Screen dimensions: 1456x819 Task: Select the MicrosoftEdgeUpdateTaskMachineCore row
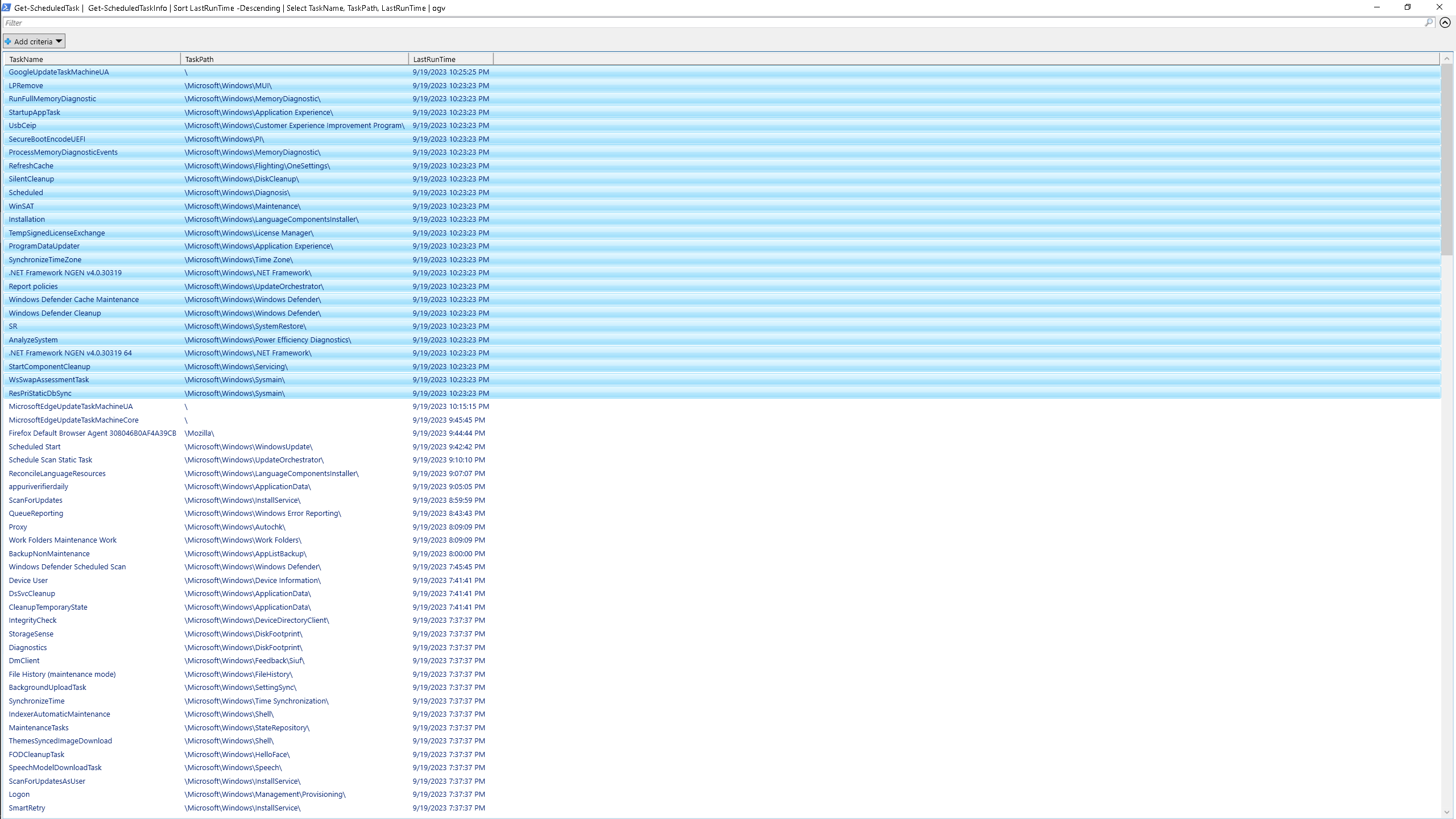pyautogui.click(x=73, y=420)
